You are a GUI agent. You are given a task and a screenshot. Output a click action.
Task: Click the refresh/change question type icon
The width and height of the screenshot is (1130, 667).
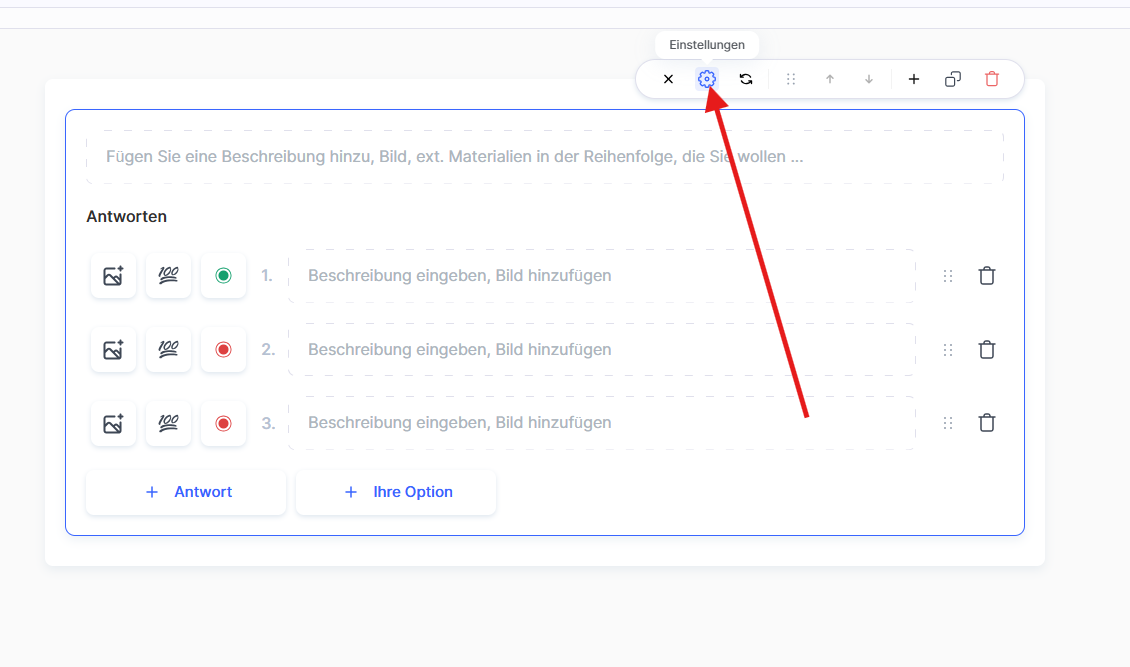coord(746,79)
